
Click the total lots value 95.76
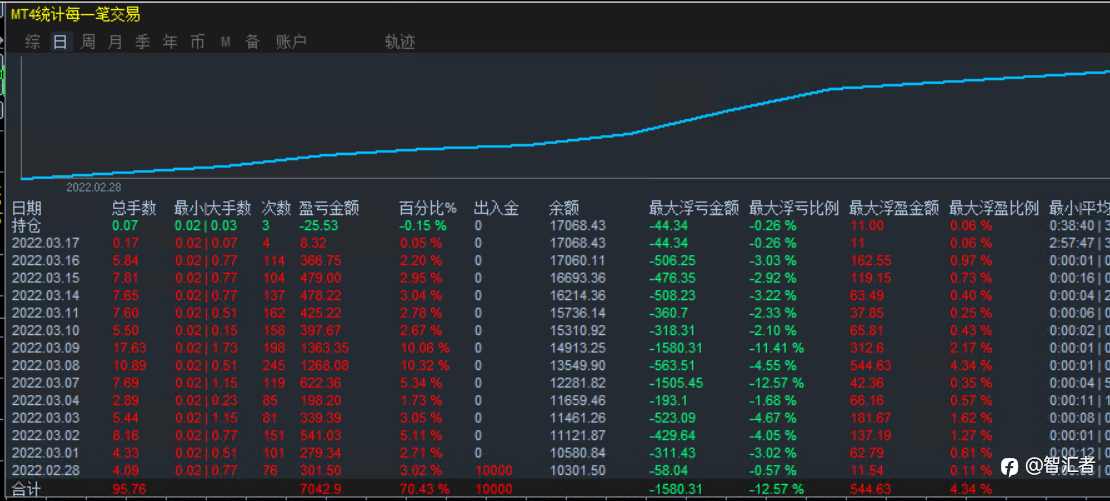click(x=128, y=488)
